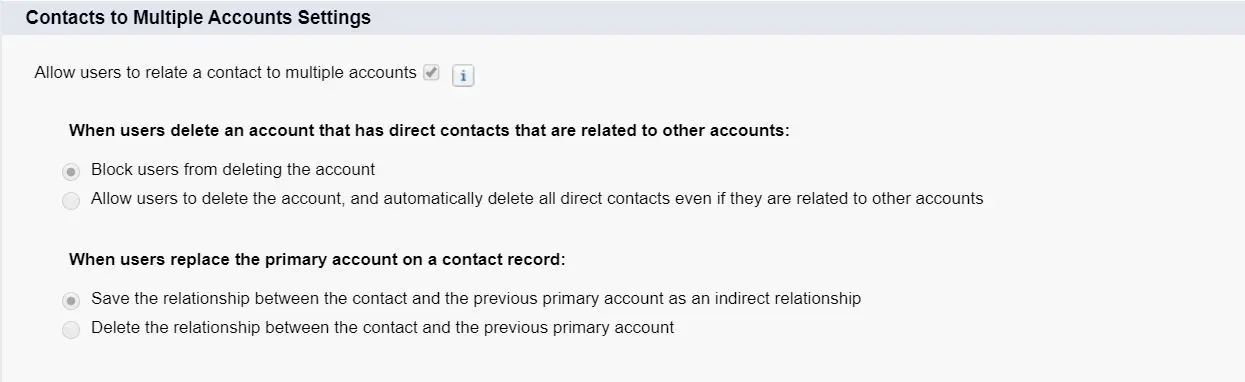Choose allowing account deletion with direct contacts
This screenshot has height=382, width=1245.
[71, 201]
